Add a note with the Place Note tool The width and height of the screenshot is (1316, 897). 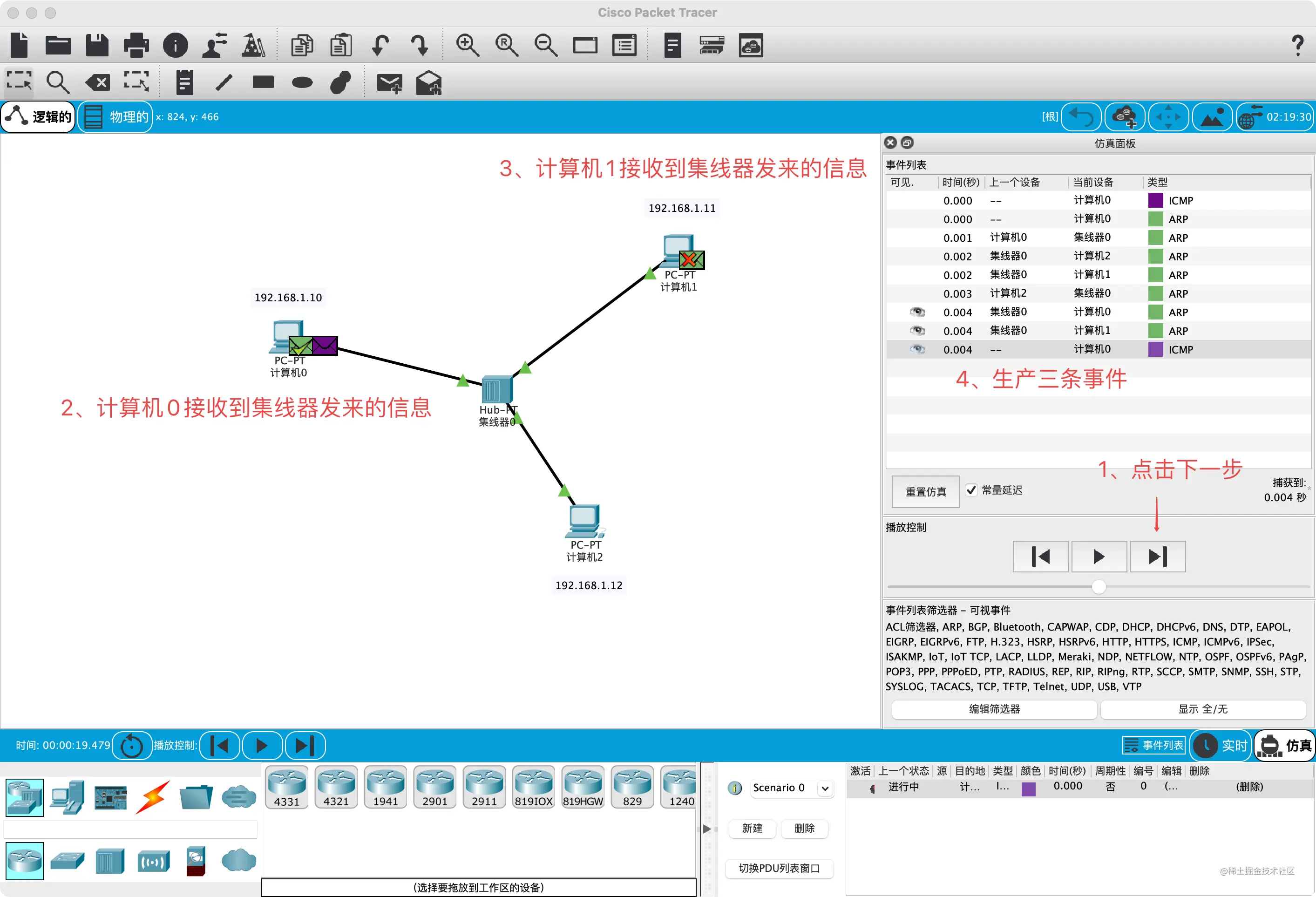click(184, 82)
